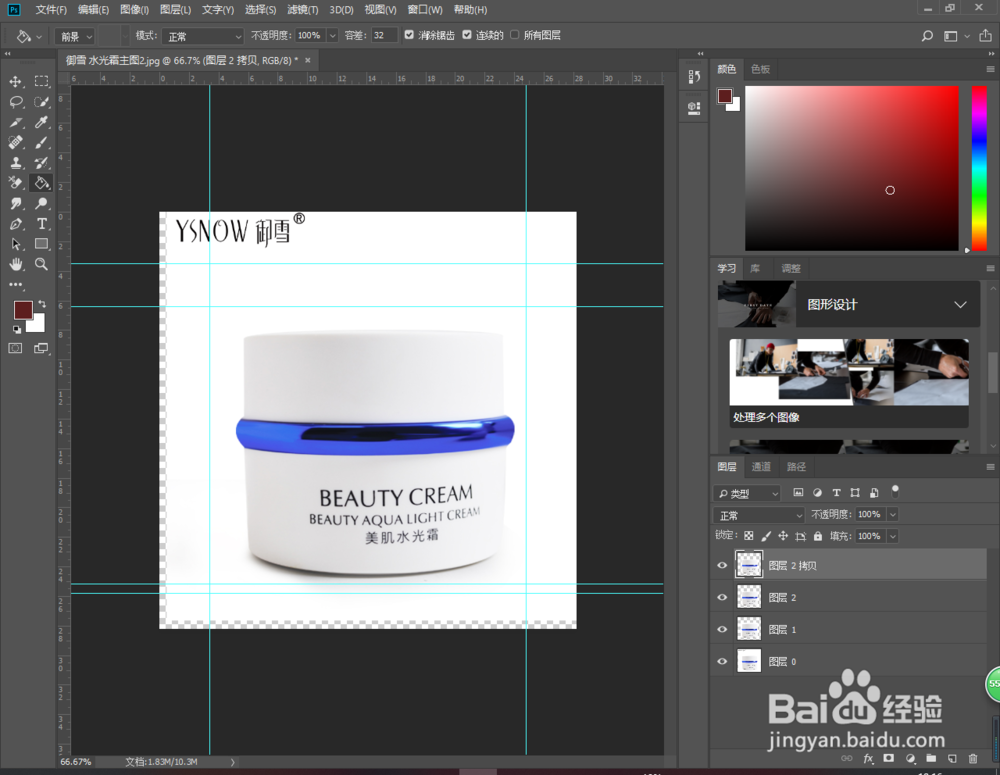Select the Brush tool

coord(41,143)
